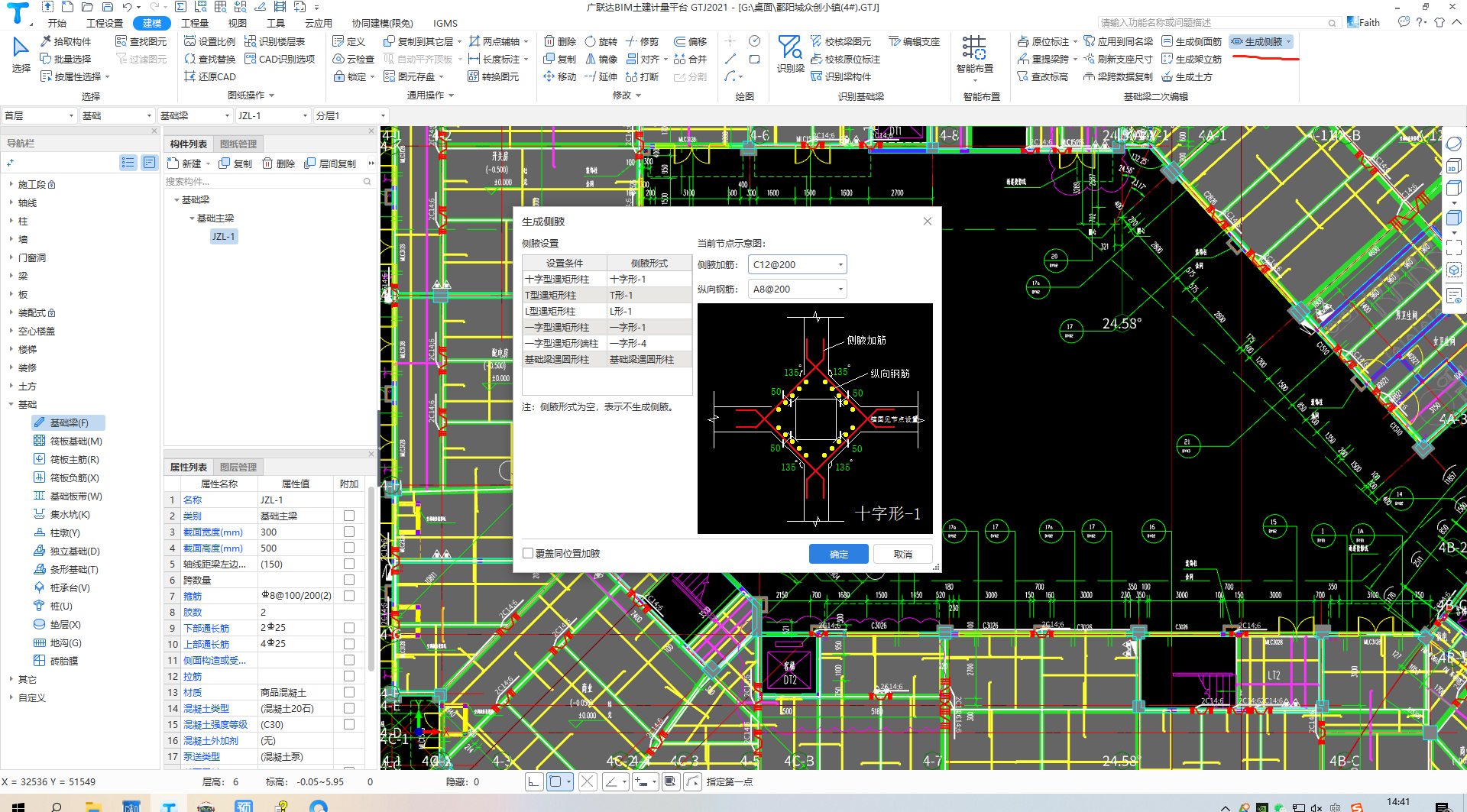This screenshot has height=812, width=1467.
Task: Open the 云检查 cloud check tool
Action: point(353,59)
